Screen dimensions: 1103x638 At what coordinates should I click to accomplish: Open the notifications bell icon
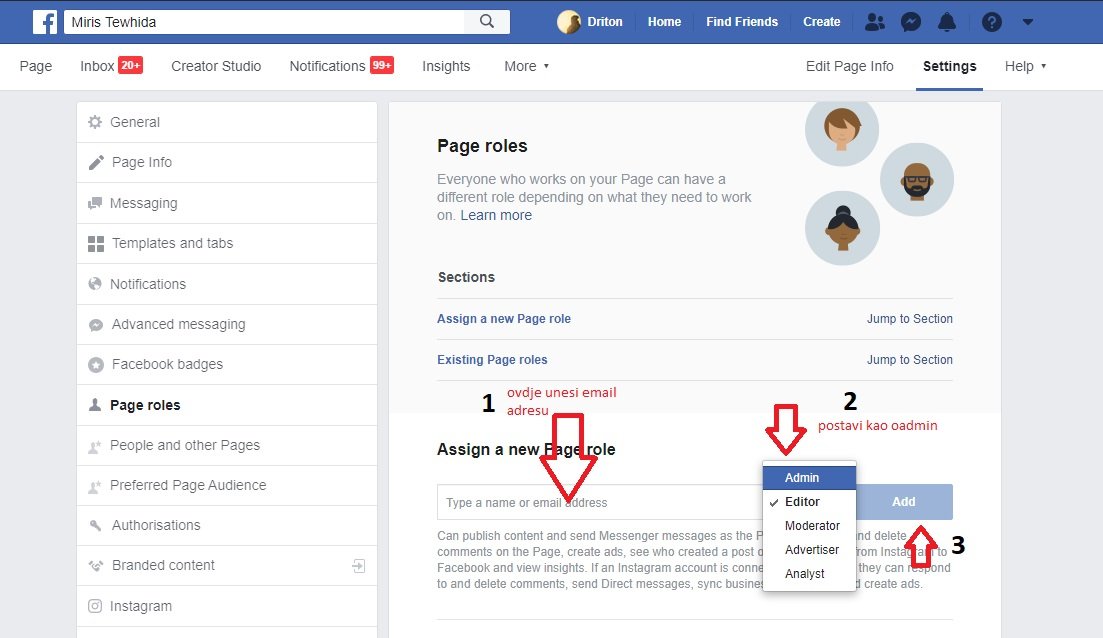(x=946, y=22)
